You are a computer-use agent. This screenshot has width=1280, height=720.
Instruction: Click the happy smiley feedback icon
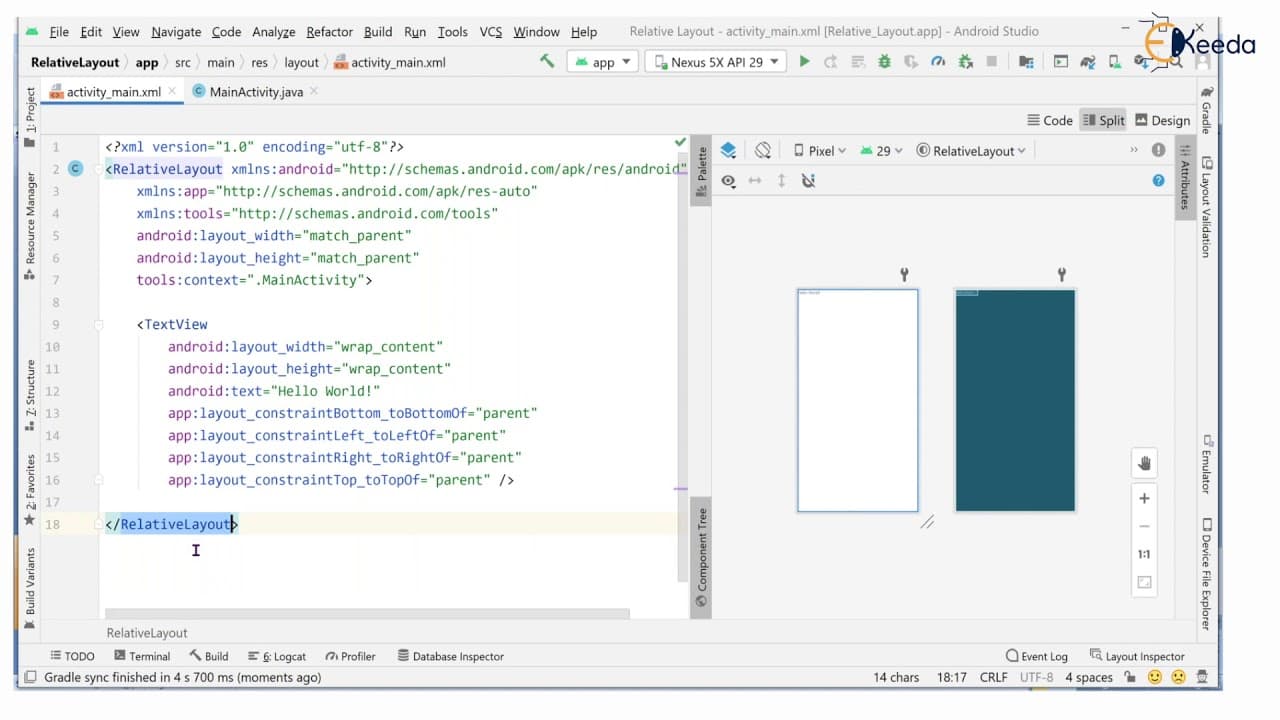pyautogui.click(x=1155, y=677)
